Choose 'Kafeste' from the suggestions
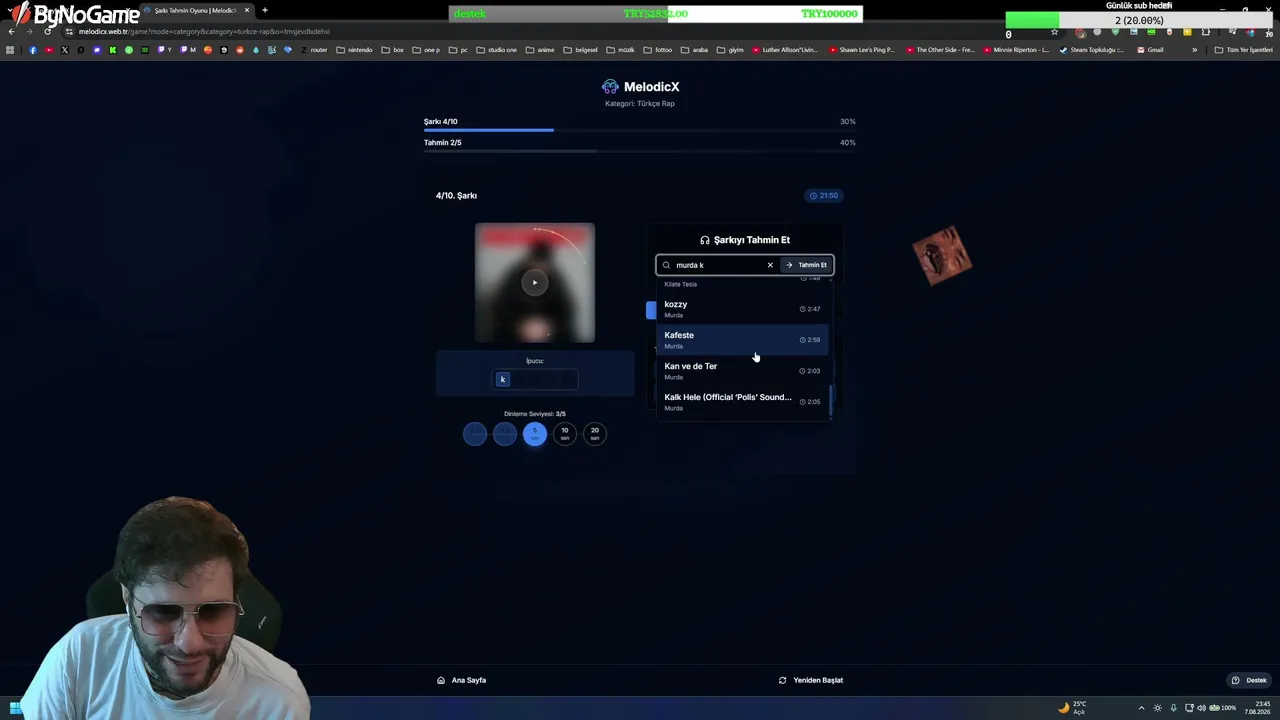Viewport: 1280px width, 720px height. pos(742,340)
